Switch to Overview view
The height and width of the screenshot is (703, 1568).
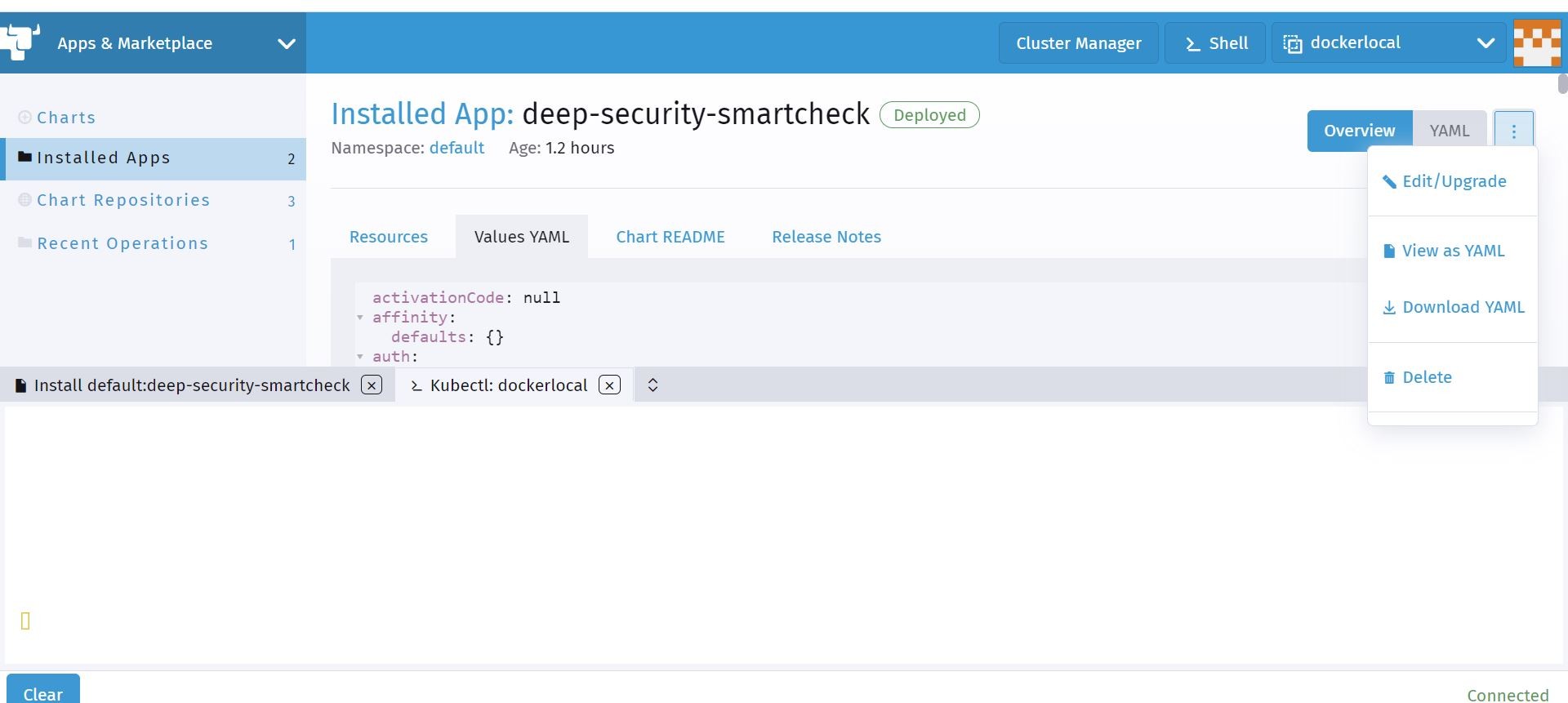coord(1359,131)
